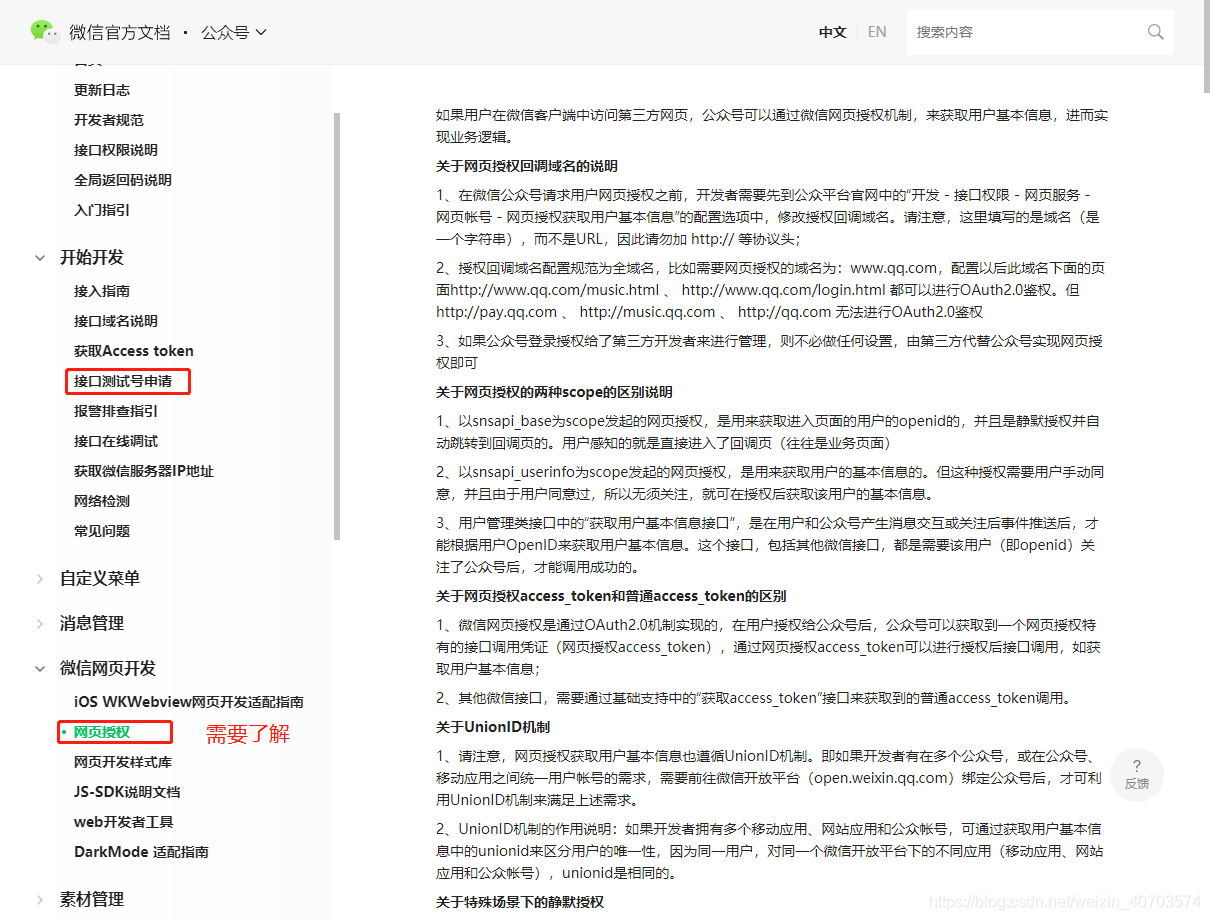Open the 接口在线调试 page
Screen dimensions: 1210x920
116,441
